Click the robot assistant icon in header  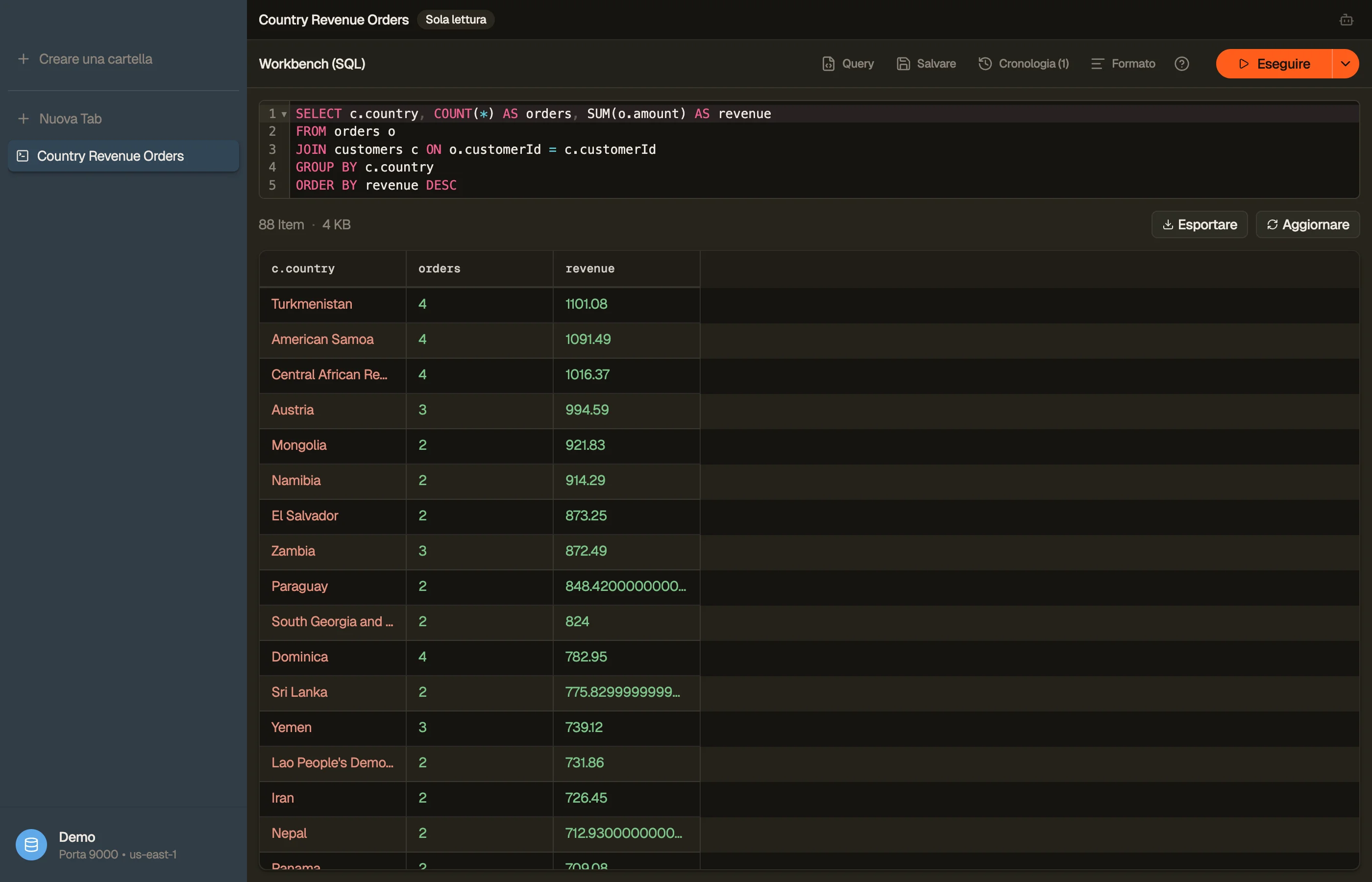1346,20
